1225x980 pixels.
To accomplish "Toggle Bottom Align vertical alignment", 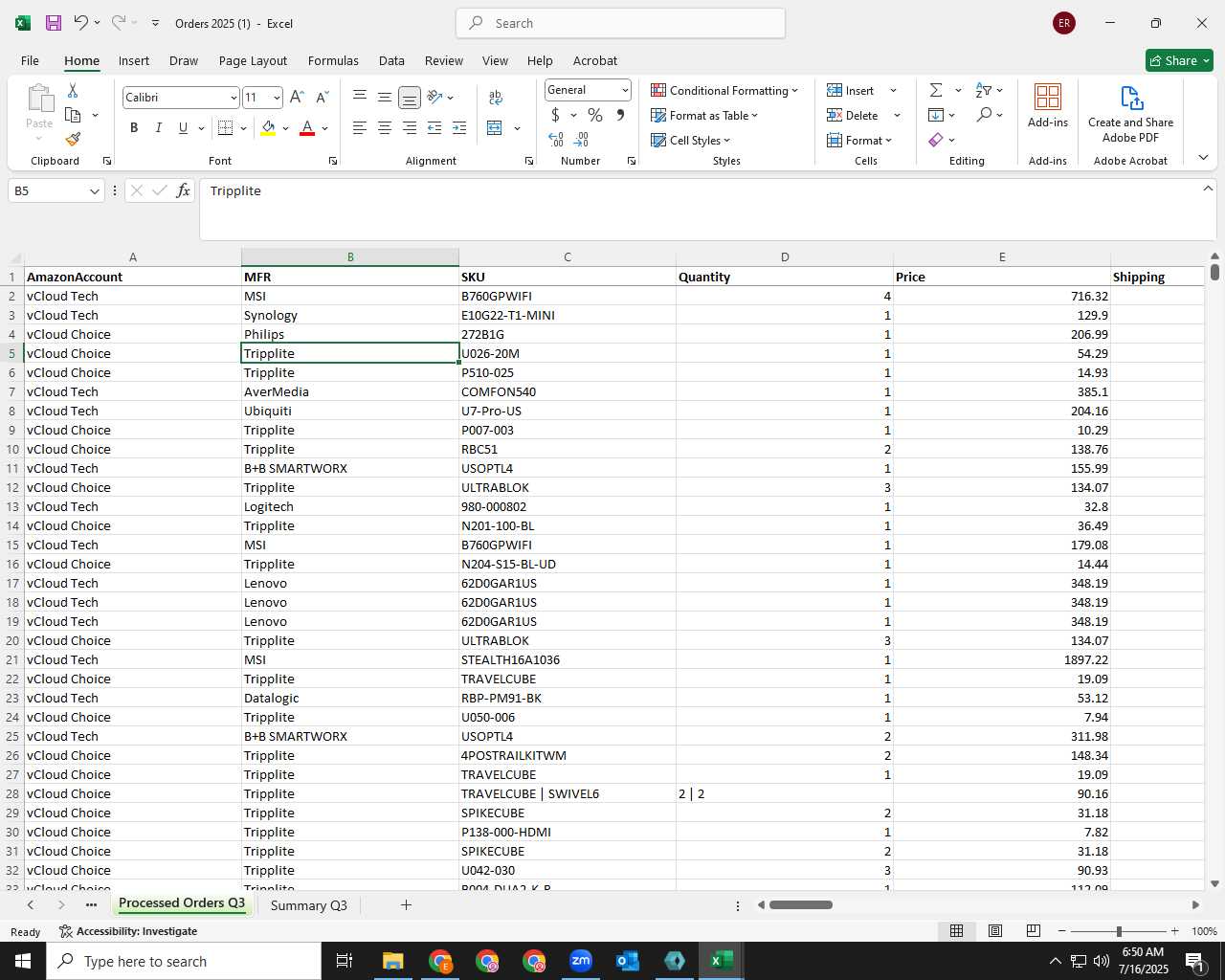I will (410, 97).
